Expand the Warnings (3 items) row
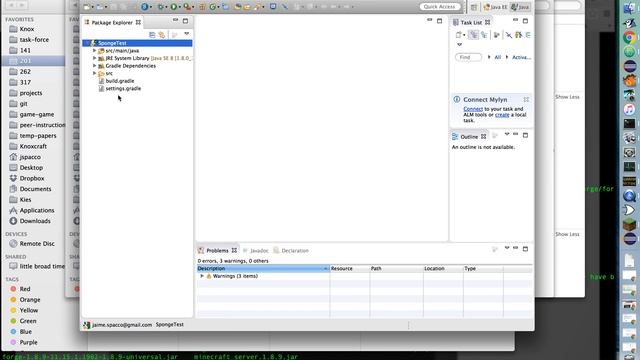This screenshot has width=640, height=360. tap(202, 276)
